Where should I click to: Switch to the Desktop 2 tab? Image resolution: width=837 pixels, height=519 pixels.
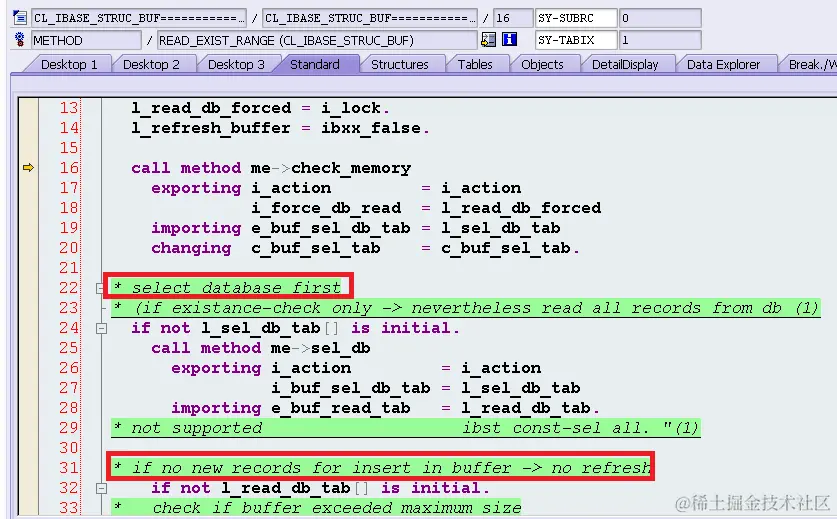(x=152, y=65)
